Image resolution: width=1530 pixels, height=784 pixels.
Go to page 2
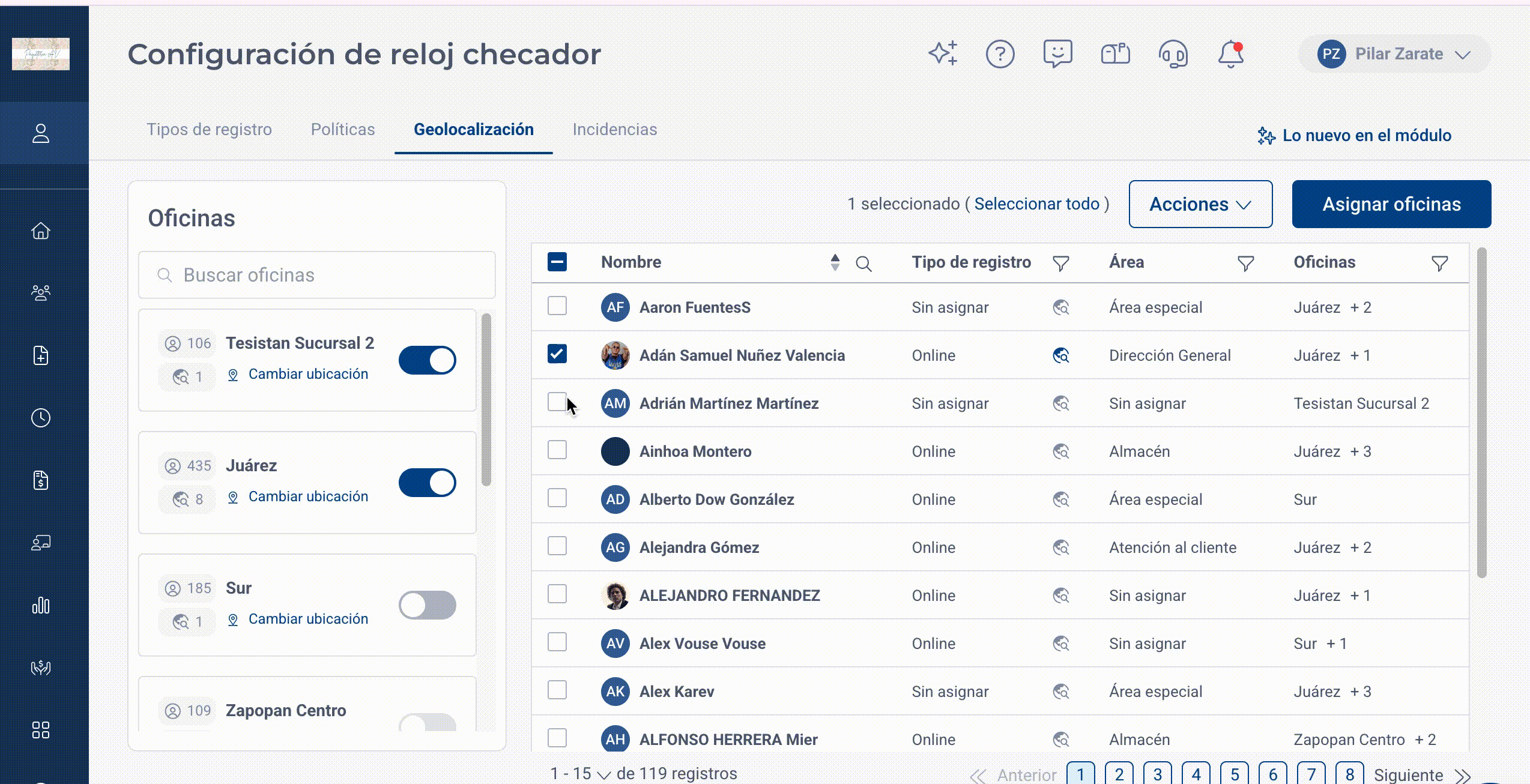click(x=1119, y=774)
